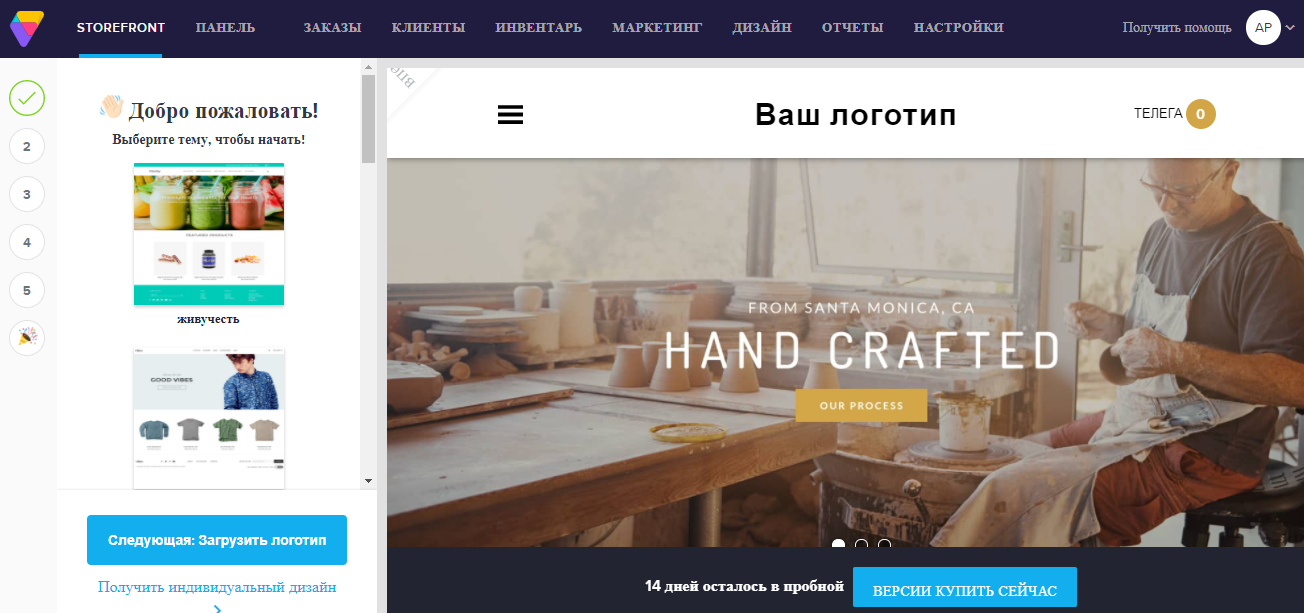Screen dimensions: 1304x613
Task: Click the completed step checkmark circle
Action: 27,98
